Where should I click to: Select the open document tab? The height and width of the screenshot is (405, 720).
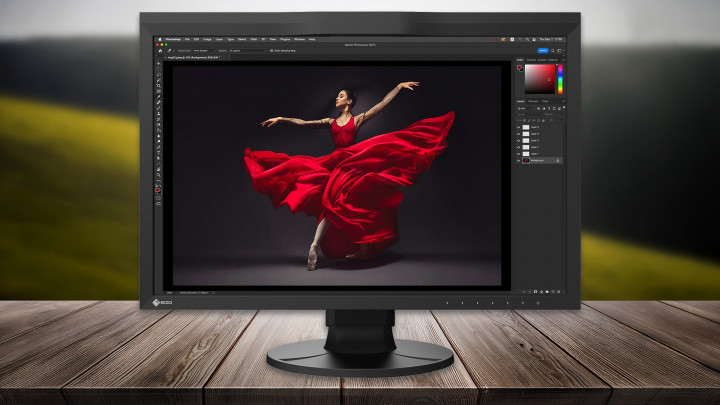(193, 57)
